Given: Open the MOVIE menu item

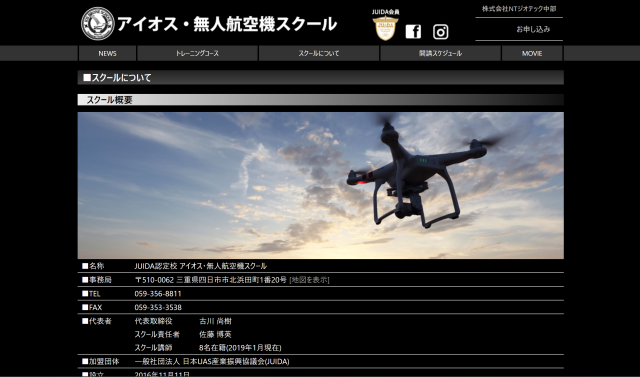Looking at the screenshot, I should 532,53.
